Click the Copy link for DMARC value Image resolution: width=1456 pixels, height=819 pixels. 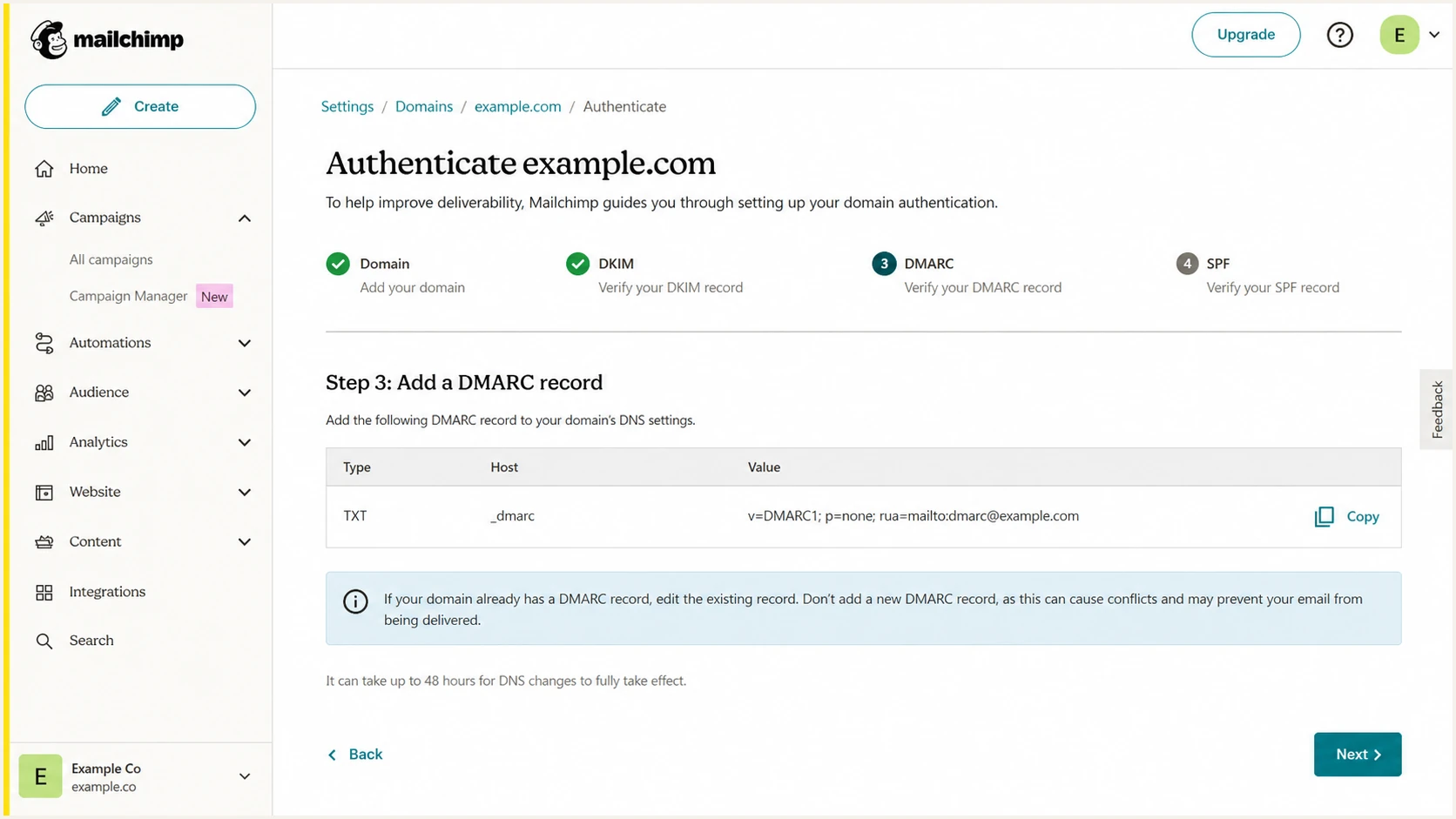point(1363,517)
